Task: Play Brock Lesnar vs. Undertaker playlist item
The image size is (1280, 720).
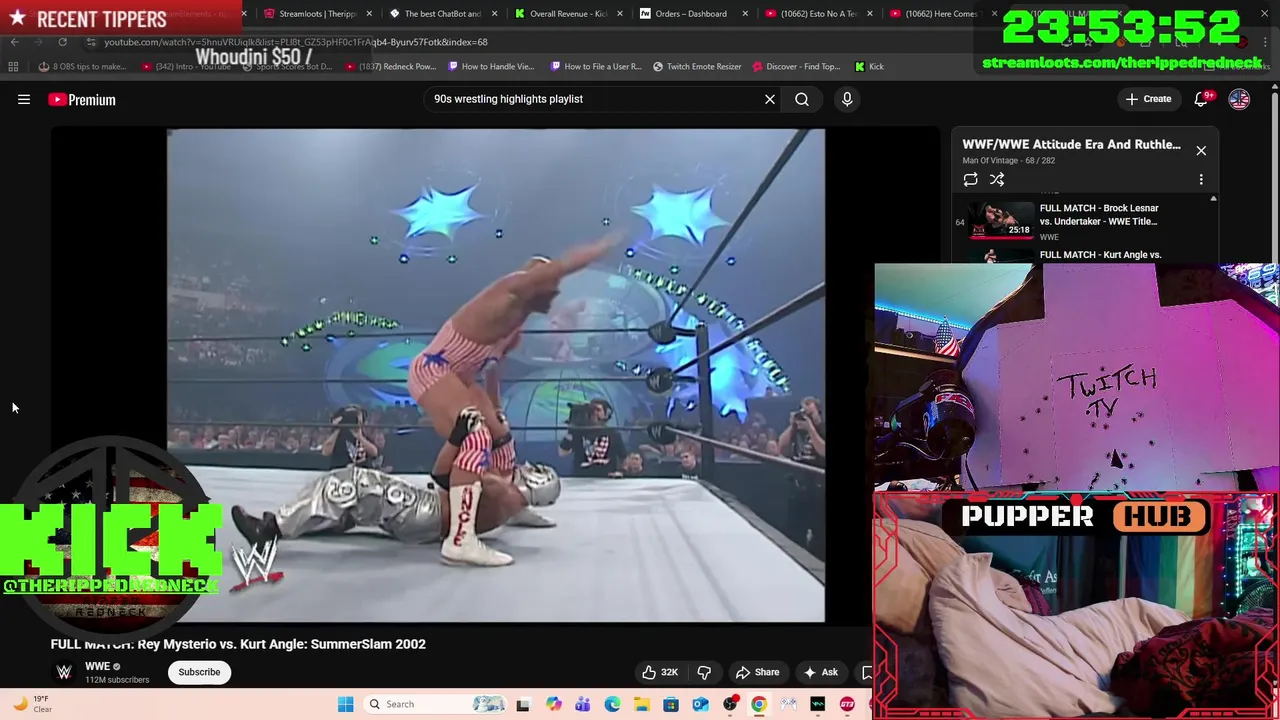Action: coord(1082,221)
